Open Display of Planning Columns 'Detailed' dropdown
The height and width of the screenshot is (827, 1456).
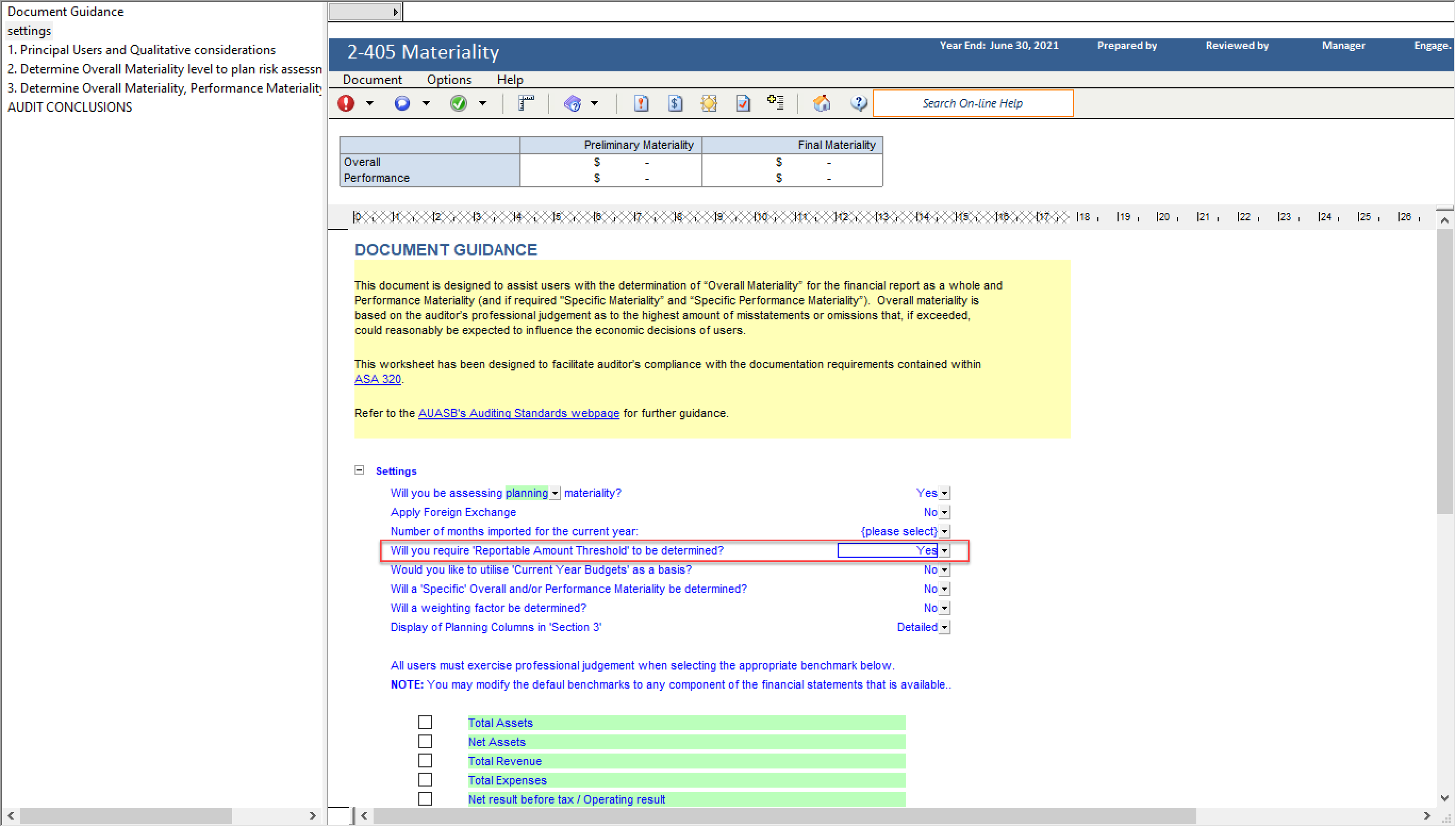coord(945,627)
